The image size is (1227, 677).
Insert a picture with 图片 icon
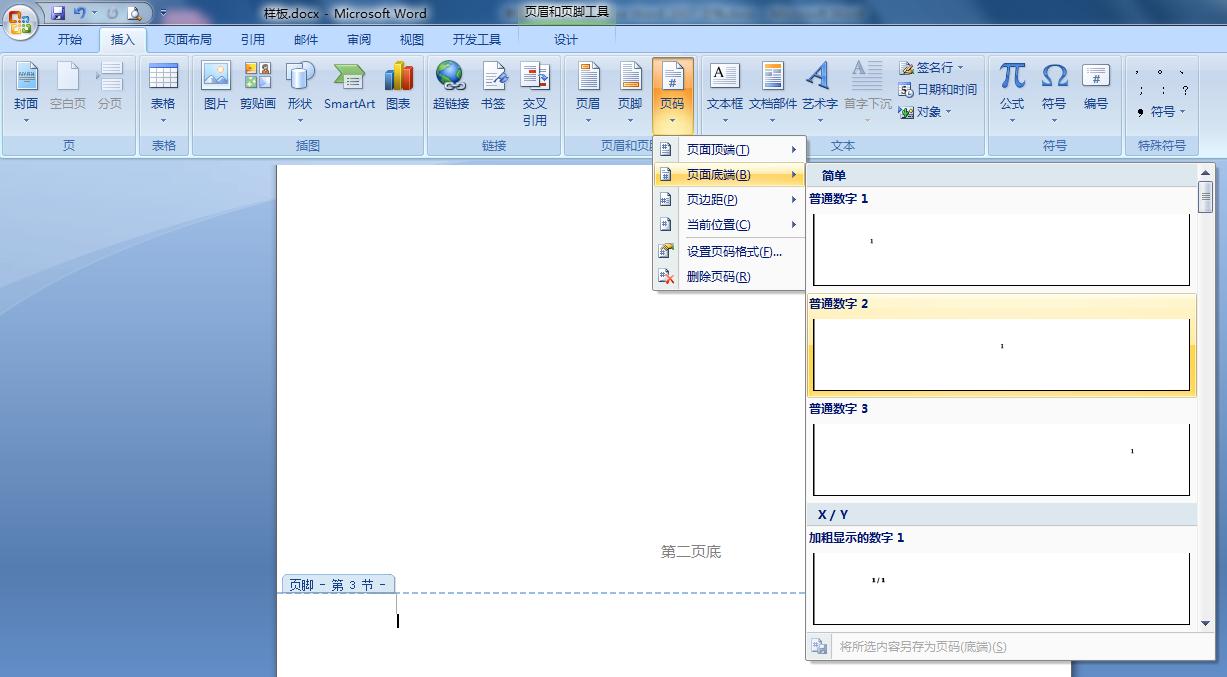coord(215,85)
